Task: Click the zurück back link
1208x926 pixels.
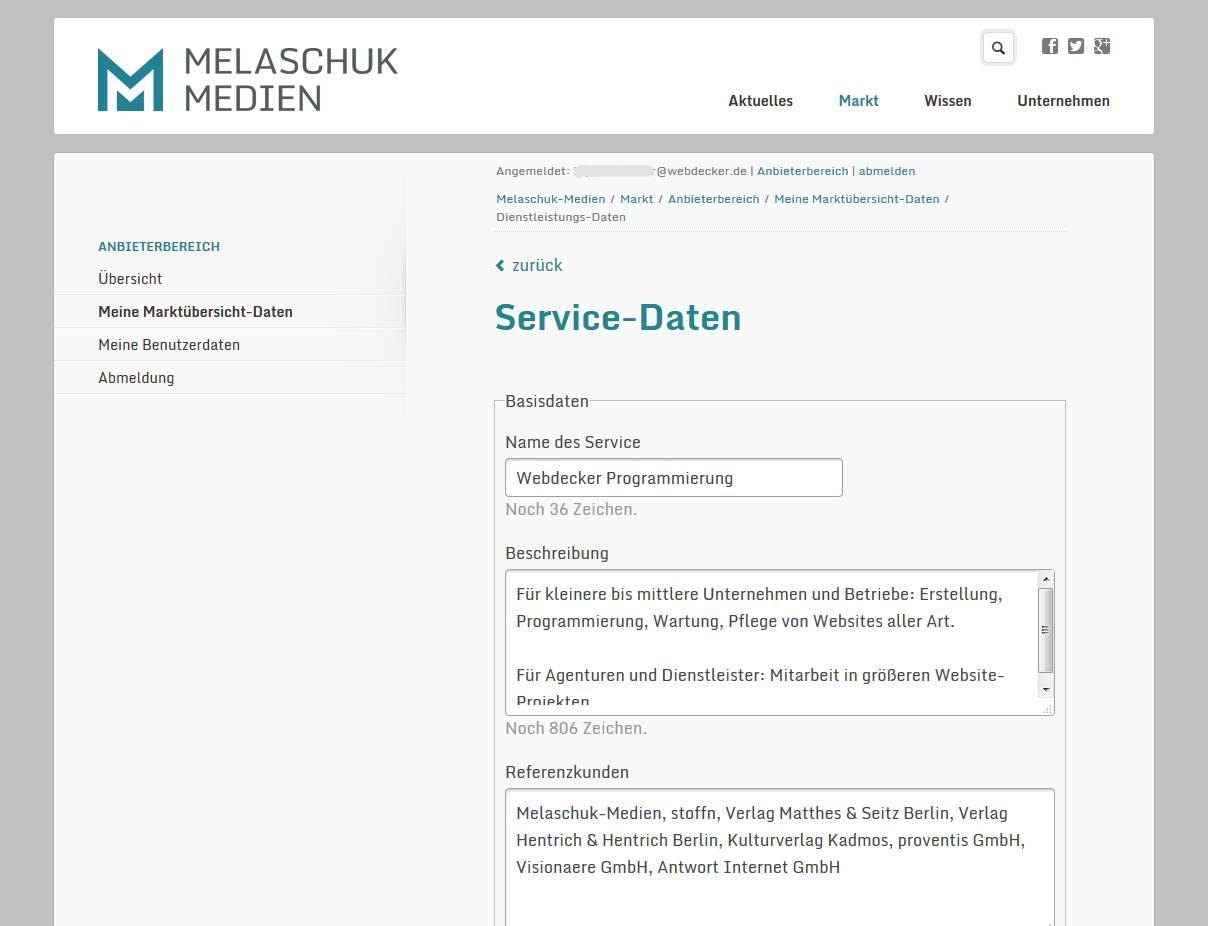Action: click(x=529, y=265)
